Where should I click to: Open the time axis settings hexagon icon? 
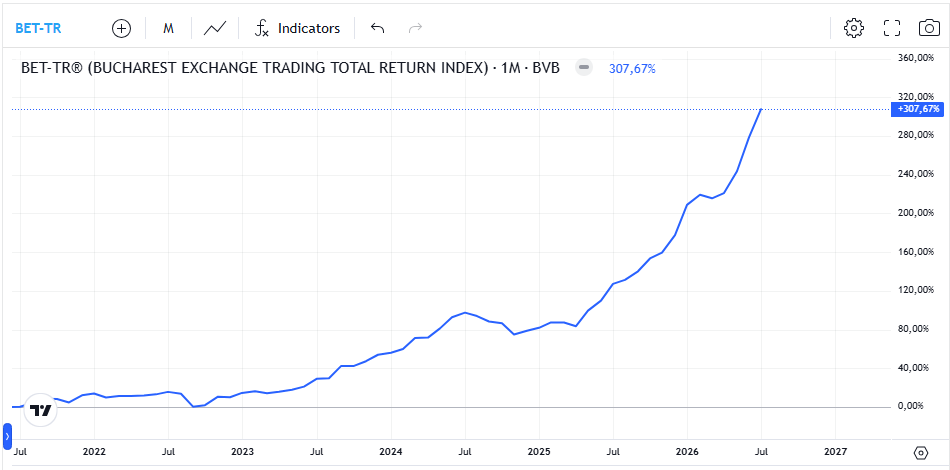coord(921,452)
